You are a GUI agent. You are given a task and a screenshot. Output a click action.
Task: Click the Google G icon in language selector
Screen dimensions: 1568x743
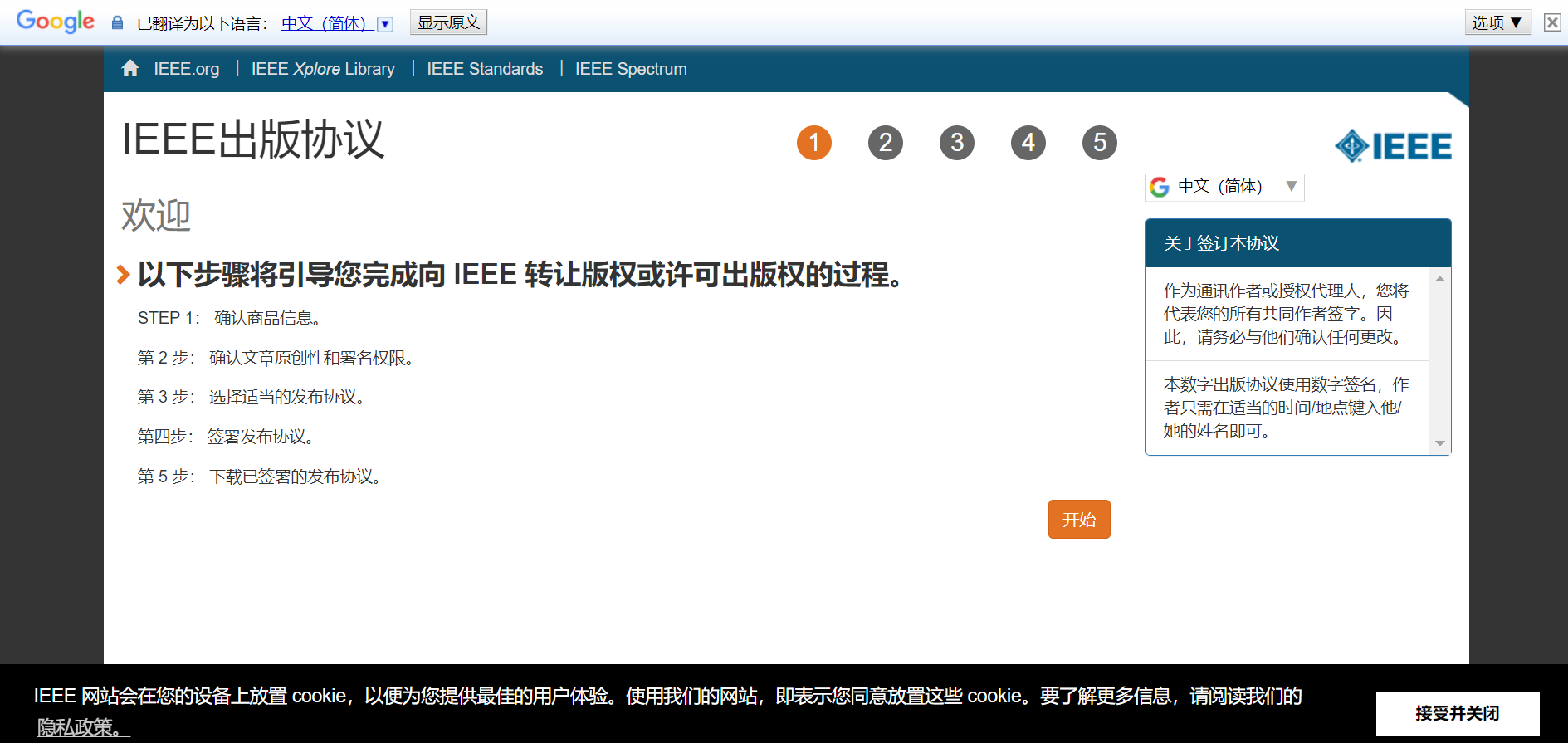[1160, 187]
